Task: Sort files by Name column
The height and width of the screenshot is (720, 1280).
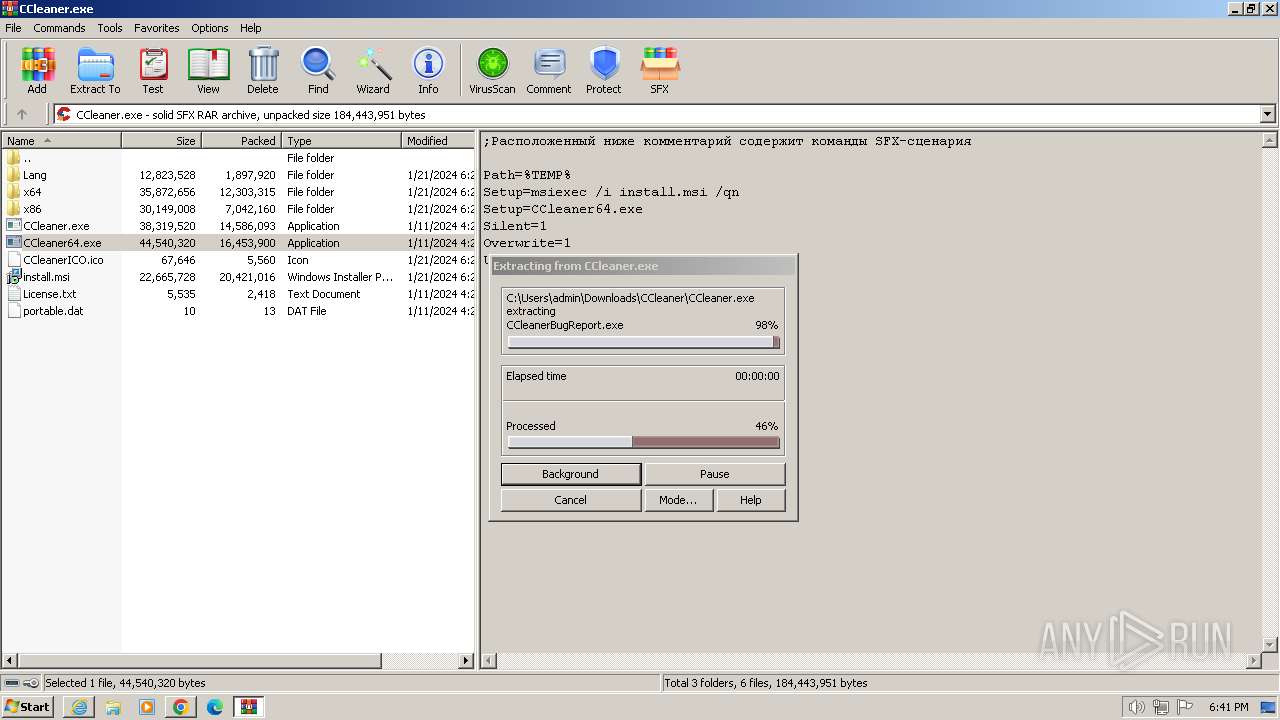Action: point(62,141)
